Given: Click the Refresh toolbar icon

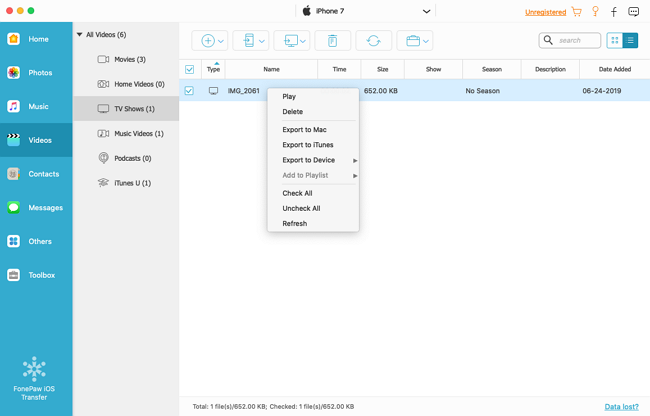Looking at the screenshot, I should 374,41.
